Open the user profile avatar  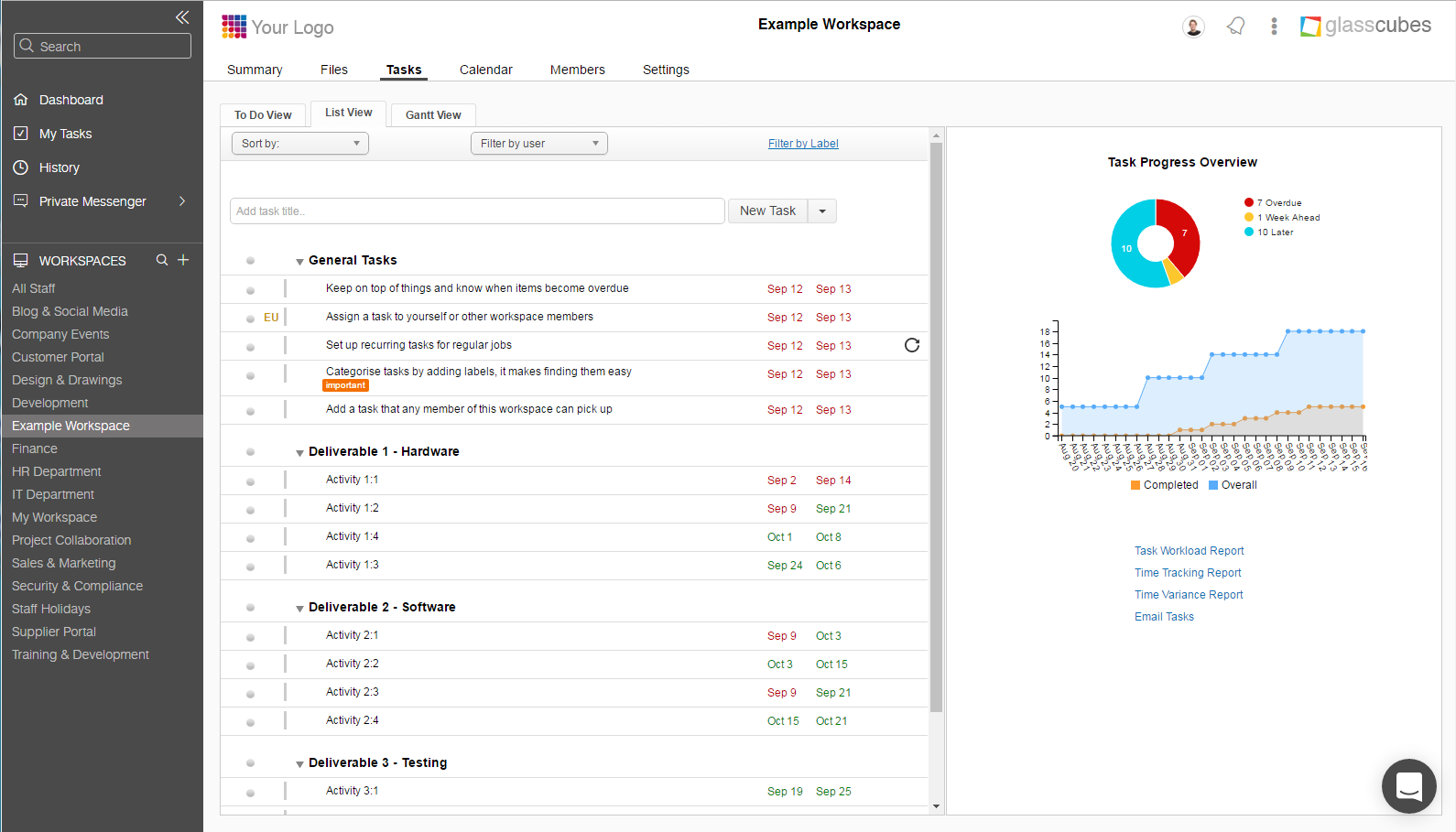pyautogui.click(x=1193, y=27)
